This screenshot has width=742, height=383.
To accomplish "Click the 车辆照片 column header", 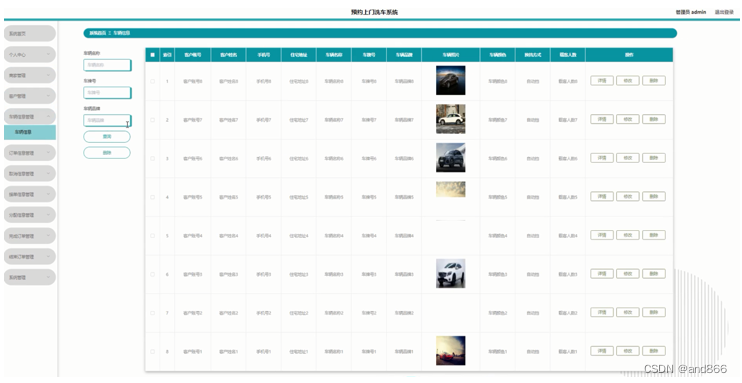I will (450, 55).
